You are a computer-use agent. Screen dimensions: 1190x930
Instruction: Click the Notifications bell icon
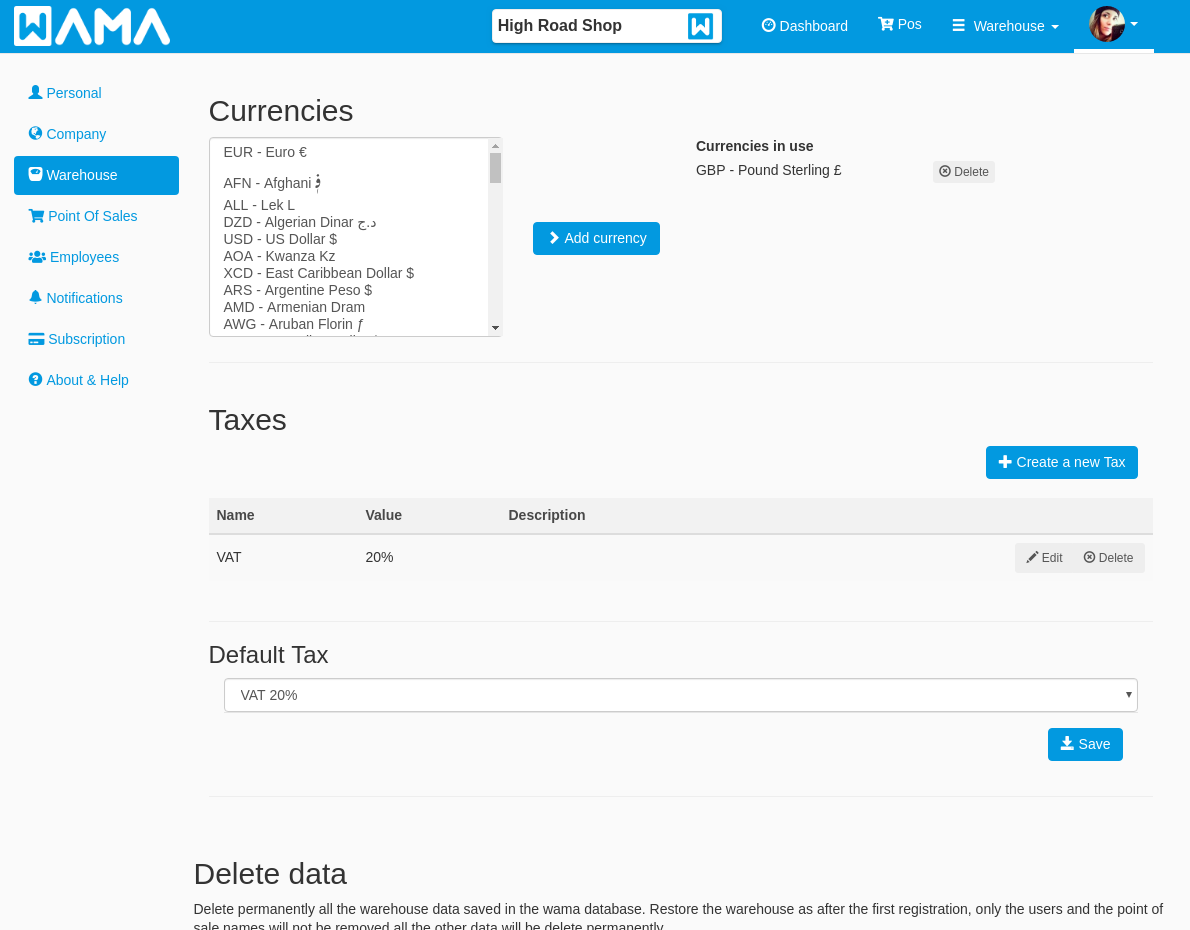coord(35,298)
